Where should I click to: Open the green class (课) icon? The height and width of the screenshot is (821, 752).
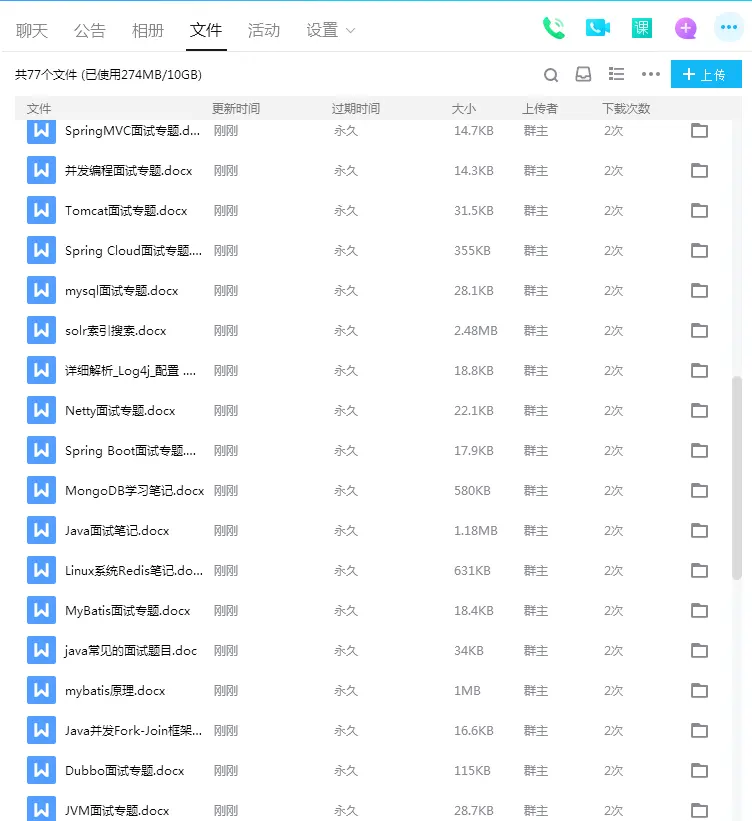(642, 28)
